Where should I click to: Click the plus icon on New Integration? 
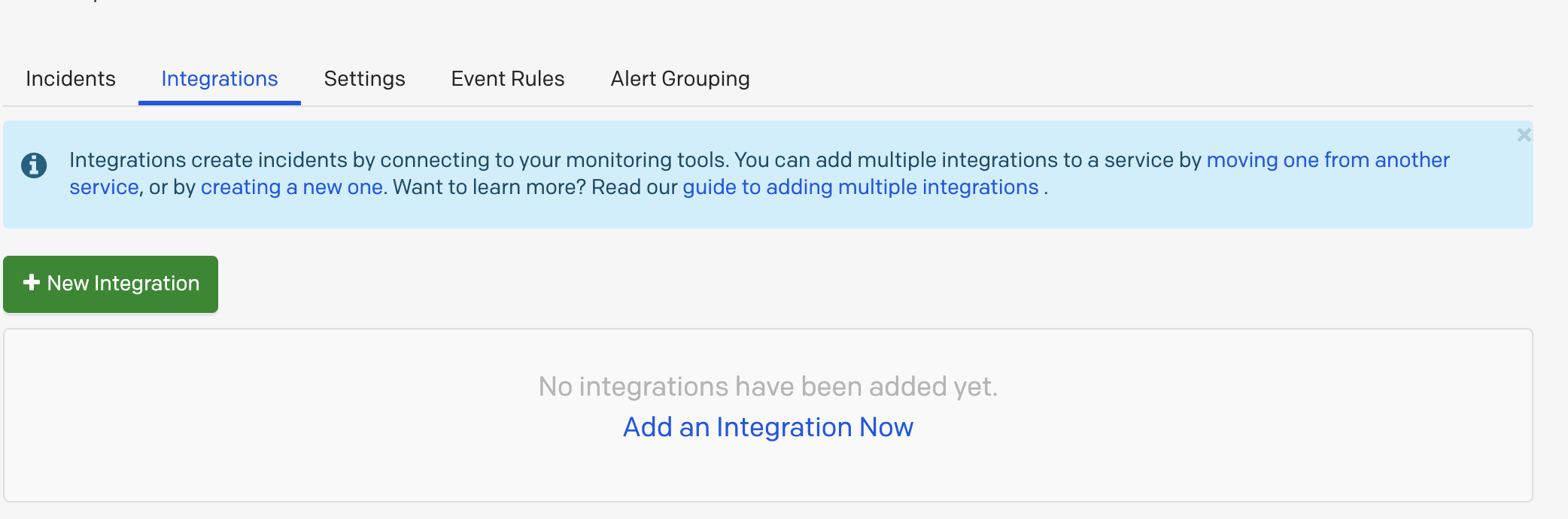click(x=32, y=282)
